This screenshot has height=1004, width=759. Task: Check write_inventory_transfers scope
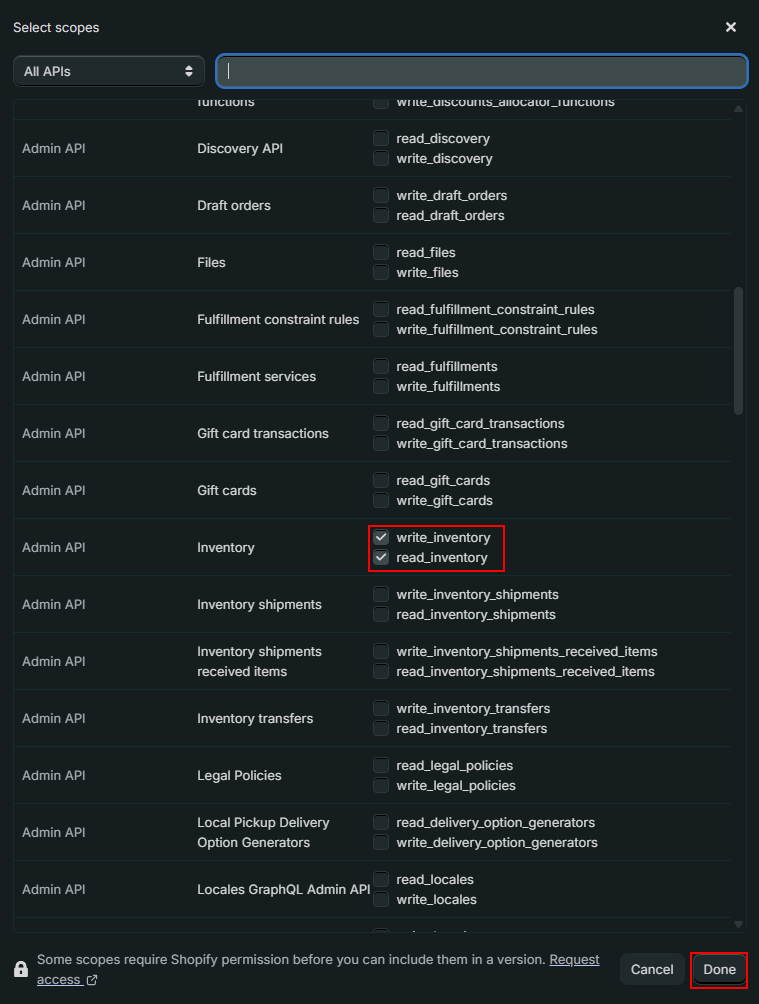(x=381, y=709)
